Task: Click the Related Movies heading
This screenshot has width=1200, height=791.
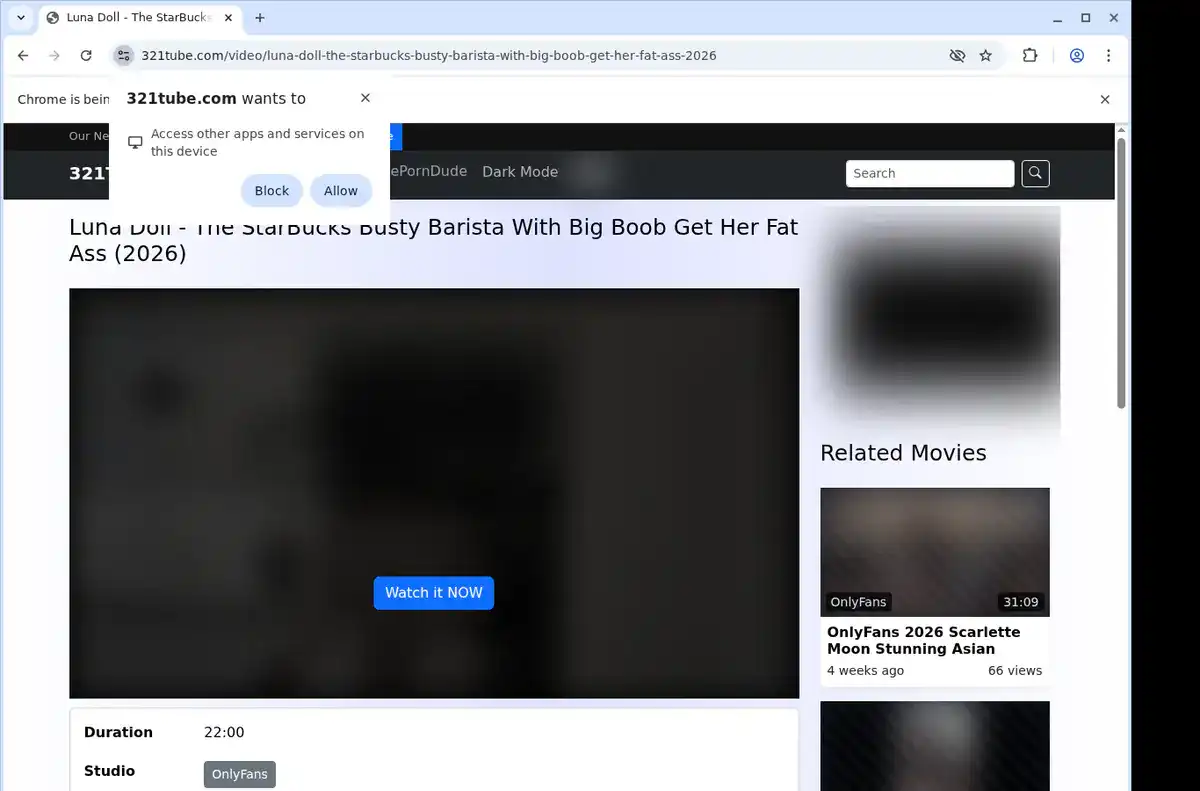Action: pos(903,453)
